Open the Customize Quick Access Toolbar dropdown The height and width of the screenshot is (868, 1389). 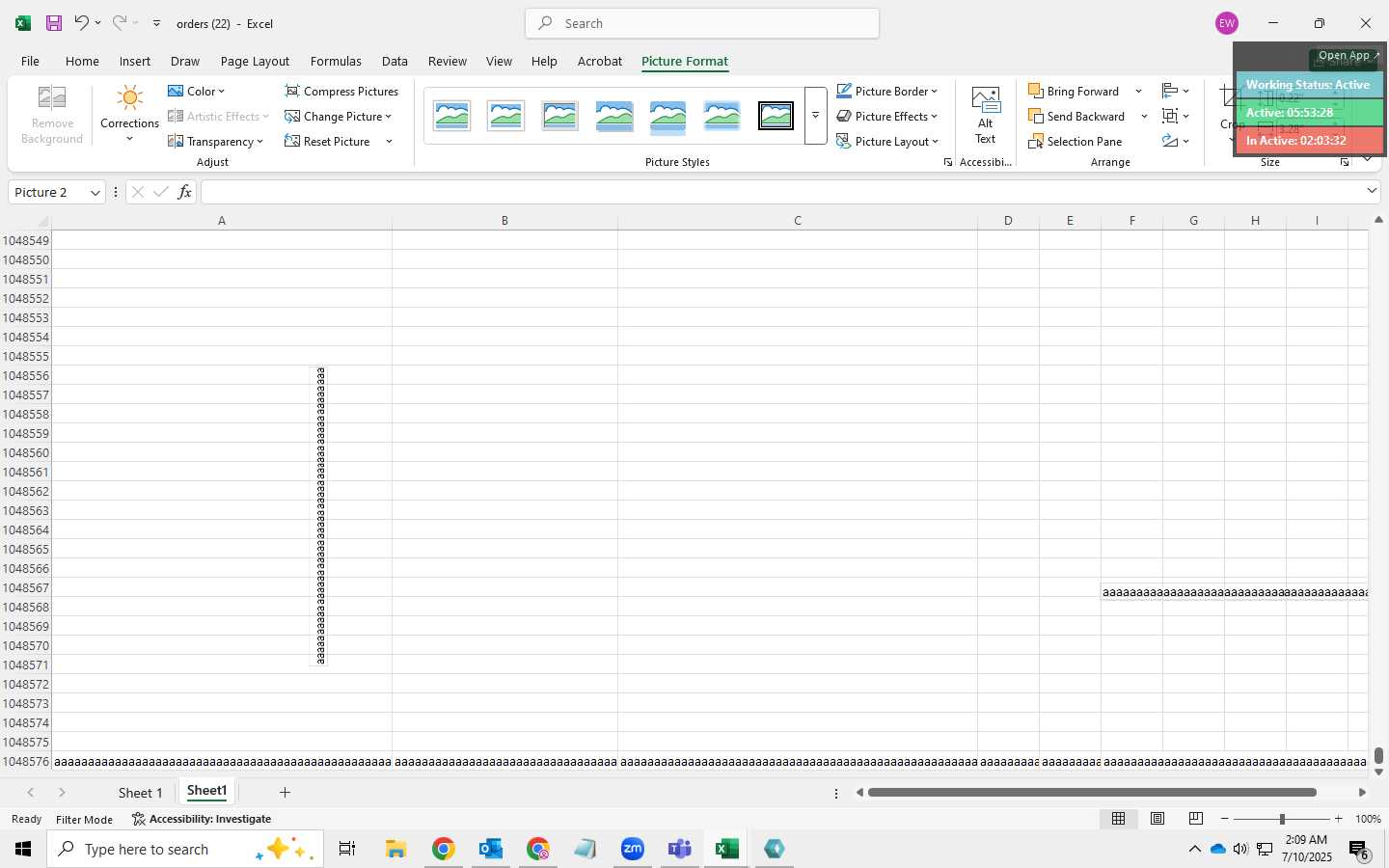tap(156, 23)
